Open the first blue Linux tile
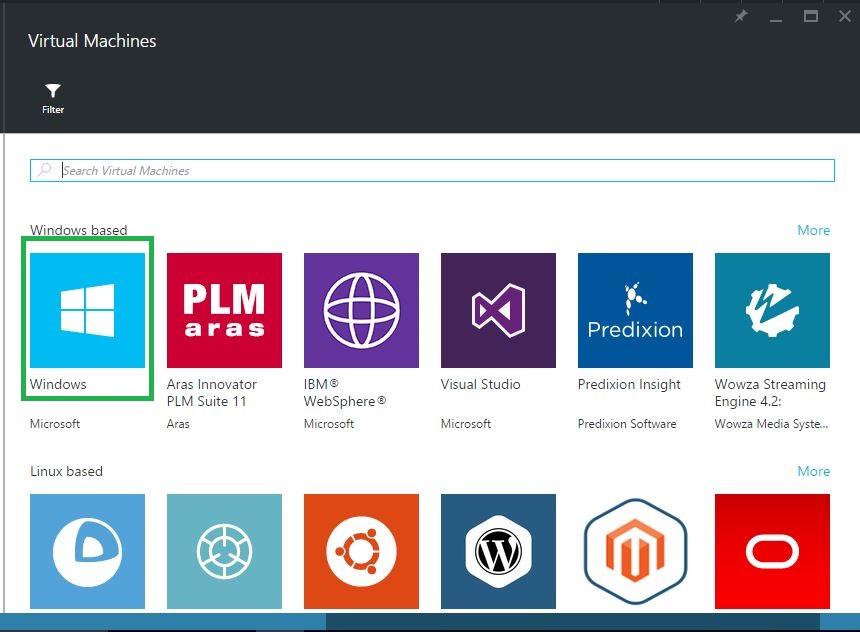The image size is (860, 632). 87,551
